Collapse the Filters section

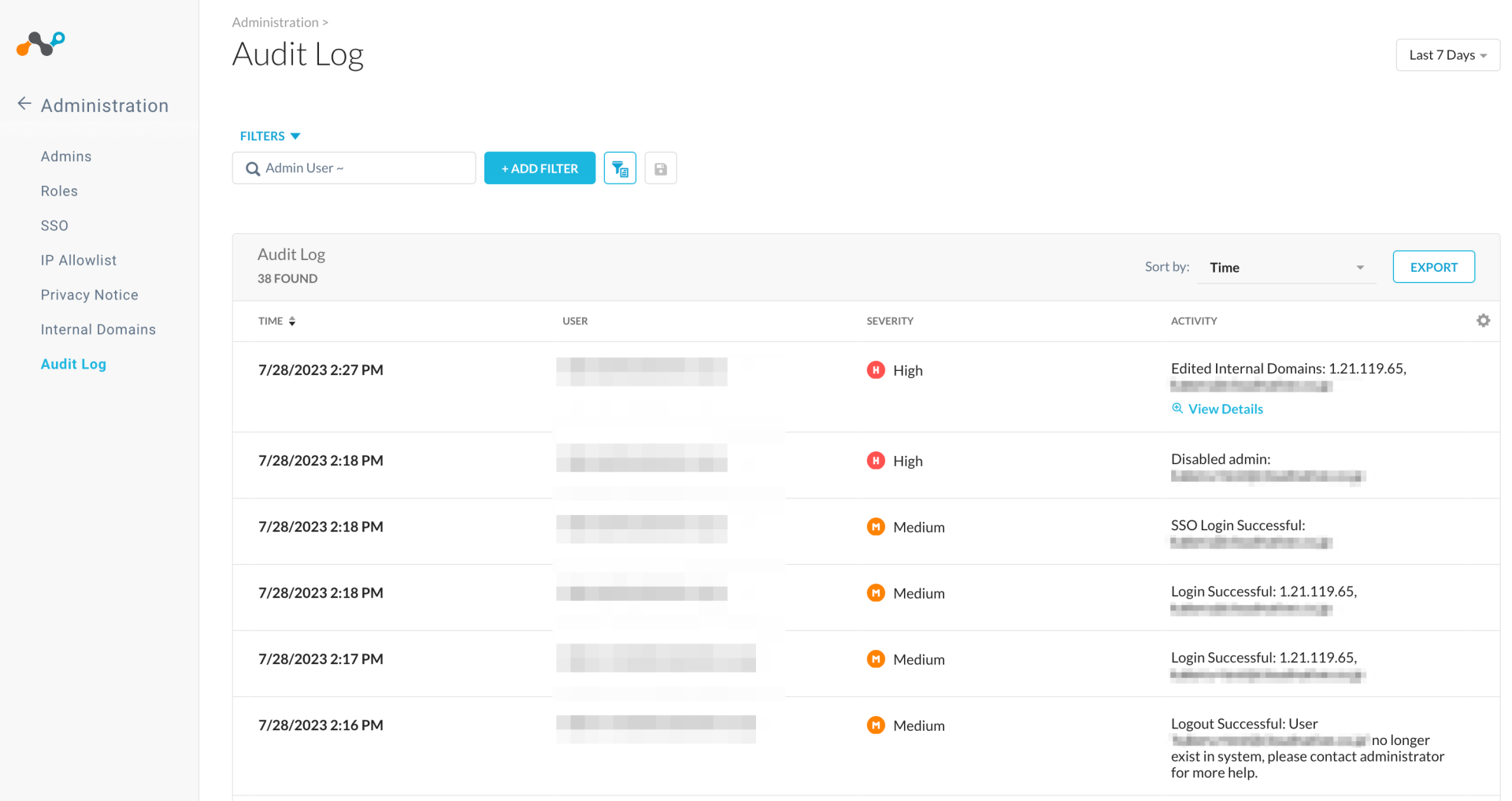270,136
